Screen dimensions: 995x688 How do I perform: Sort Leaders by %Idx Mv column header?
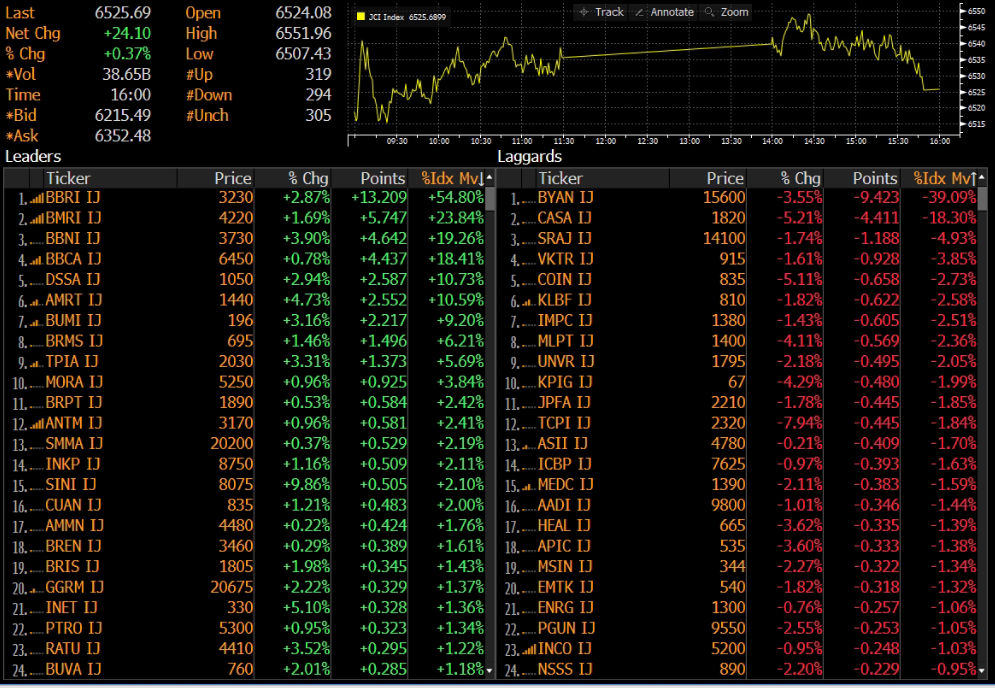tap(447, 178)
